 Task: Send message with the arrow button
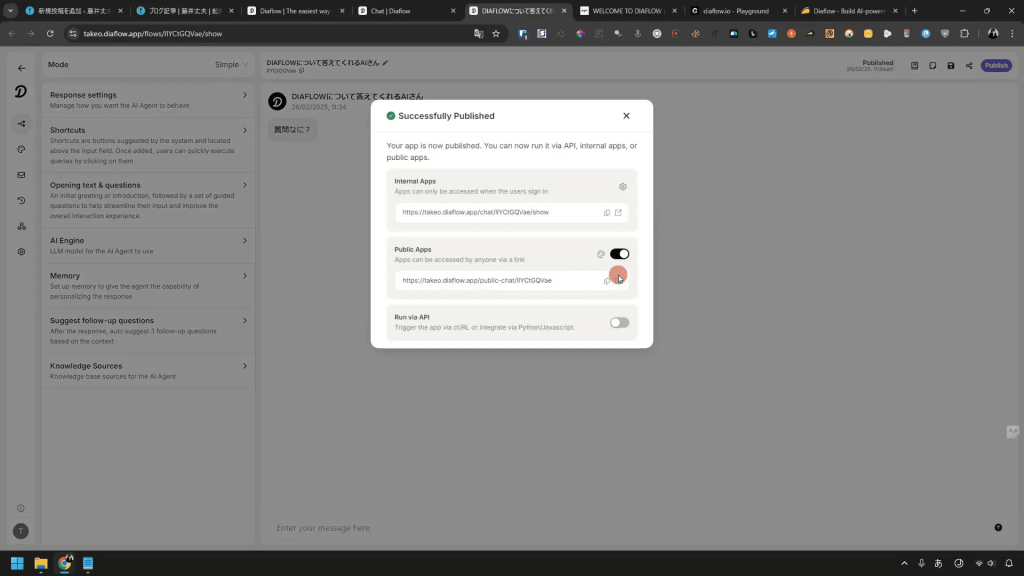(x=998, y=528)
